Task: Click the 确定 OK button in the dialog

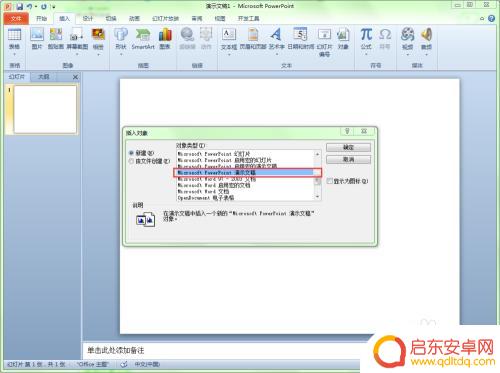Action: pyautogui.click(x=348, y=147)
